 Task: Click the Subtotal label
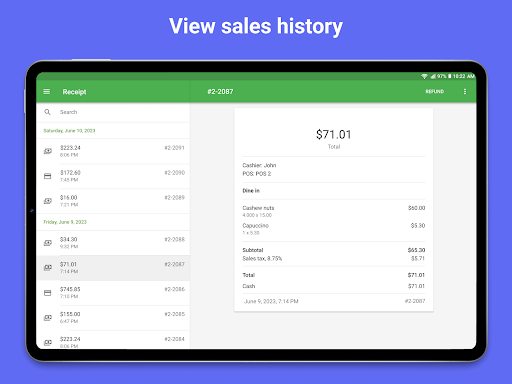[253, 250]
